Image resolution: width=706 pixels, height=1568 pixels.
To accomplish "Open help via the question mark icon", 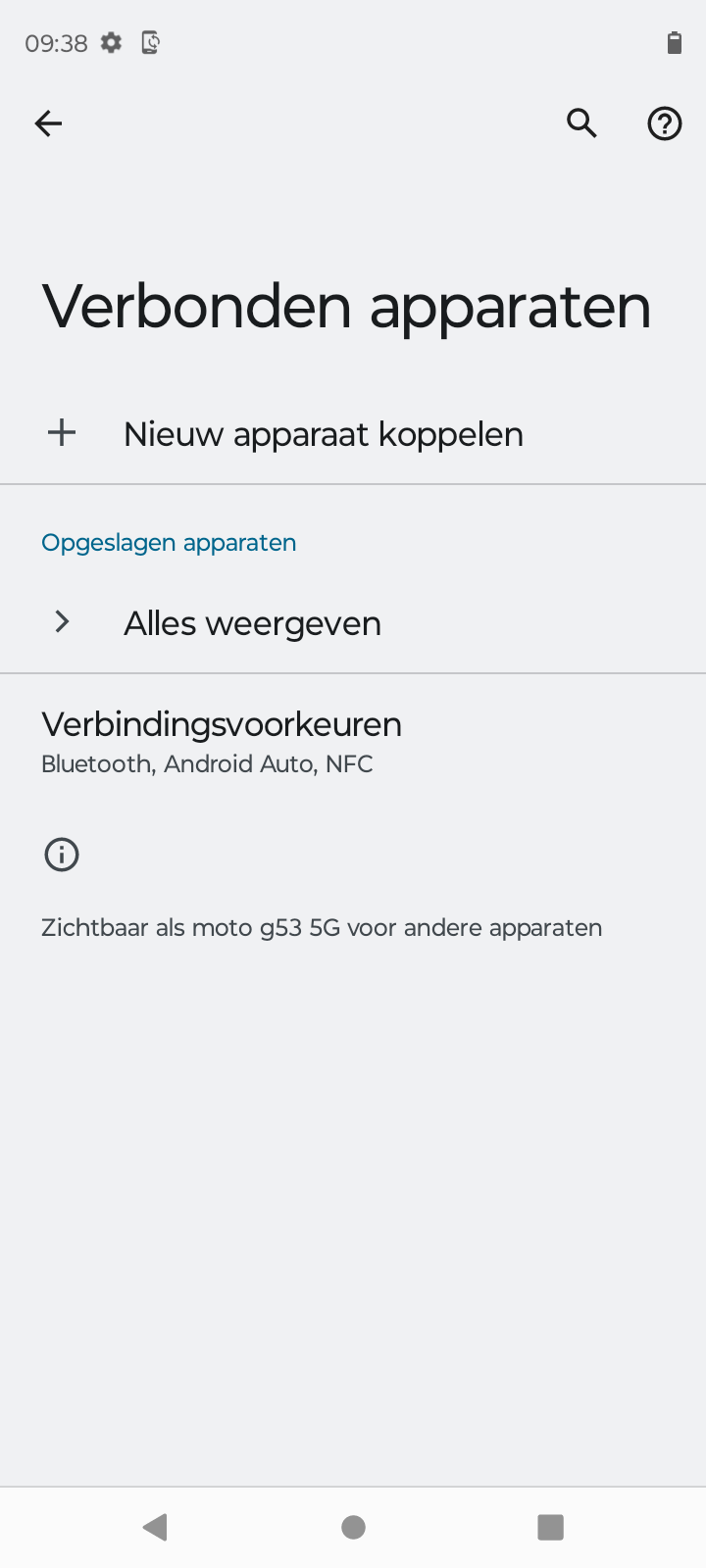I will (x=665, y=123).
